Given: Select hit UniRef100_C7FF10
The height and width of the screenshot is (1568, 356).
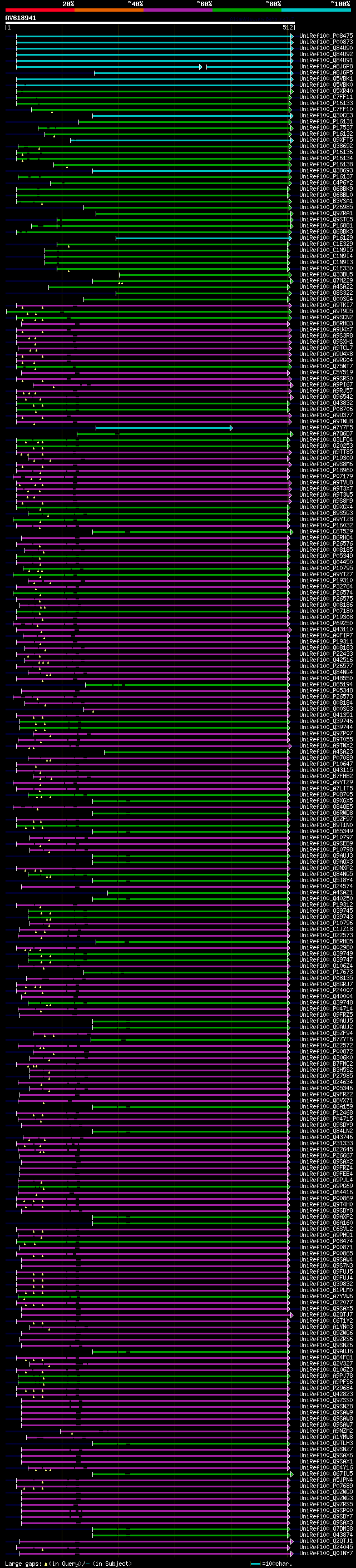Looking at the screenshot, I should 326,109.
